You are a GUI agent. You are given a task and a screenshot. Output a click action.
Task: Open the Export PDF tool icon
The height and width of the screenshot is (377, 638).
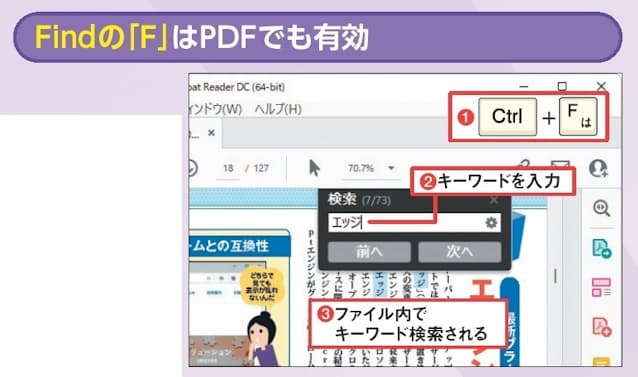[x=601, y=249]
